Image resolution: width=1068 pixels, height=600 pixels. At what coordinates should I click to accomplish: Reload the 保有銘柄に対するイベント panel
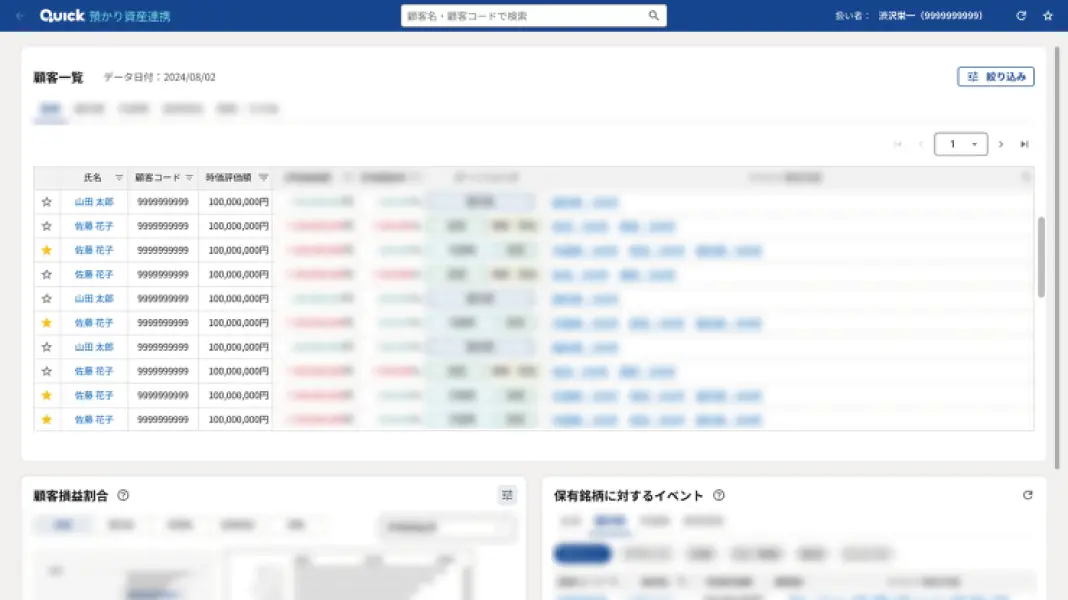tap(1028, 495)
